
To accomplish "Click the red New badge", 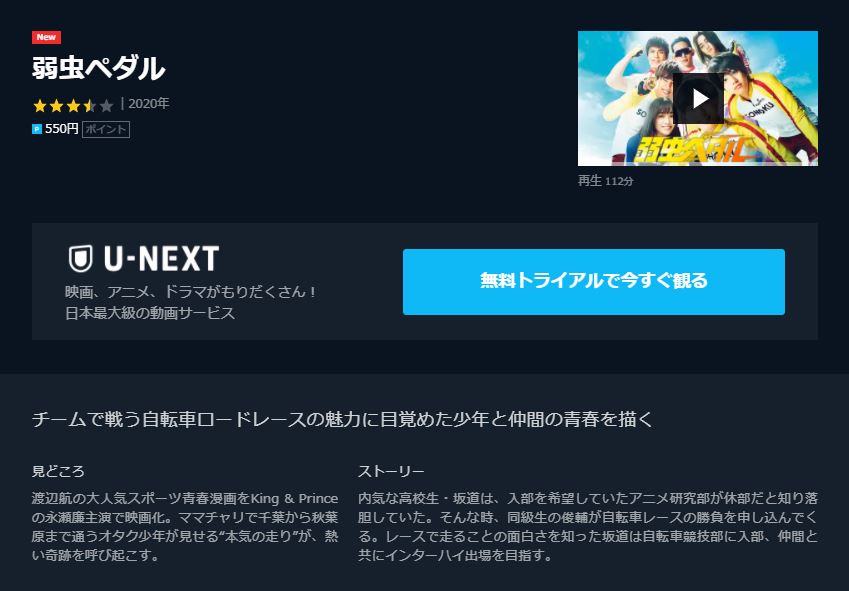I will coord(46,37).
